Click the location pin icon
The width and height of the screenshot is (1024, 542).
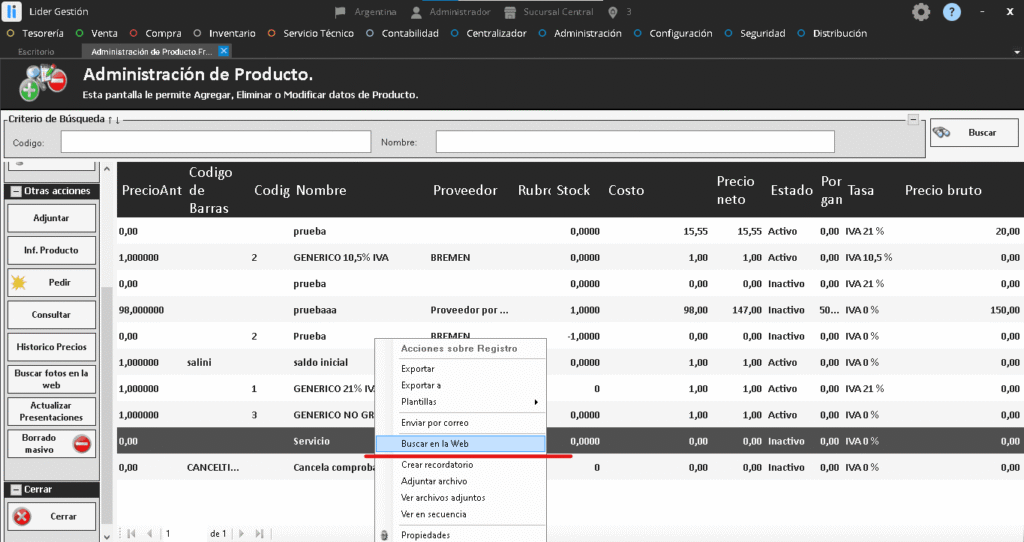(613, 13)
